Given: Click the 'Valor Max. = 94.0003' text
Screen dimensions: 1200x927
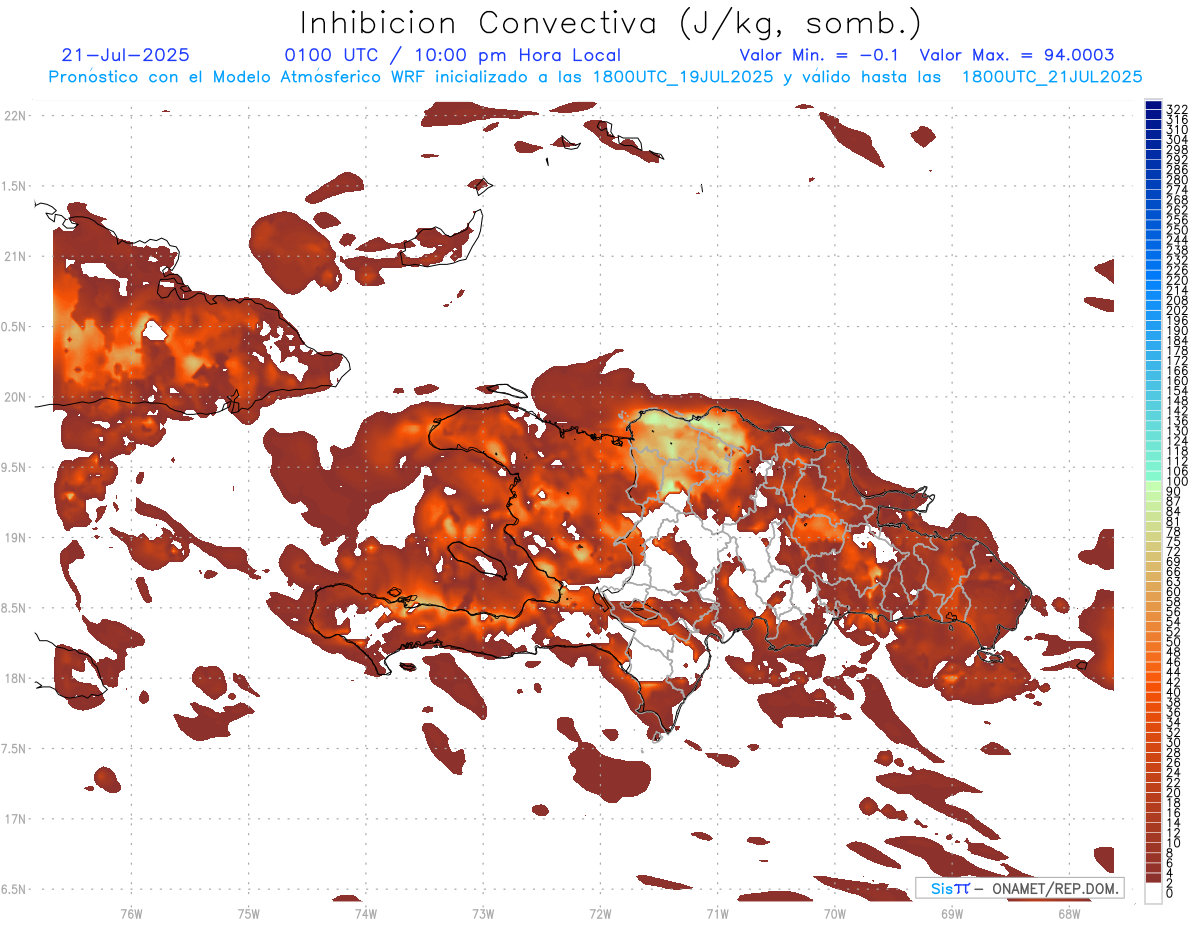Looking at the screenshot, I should [1017, 55].
